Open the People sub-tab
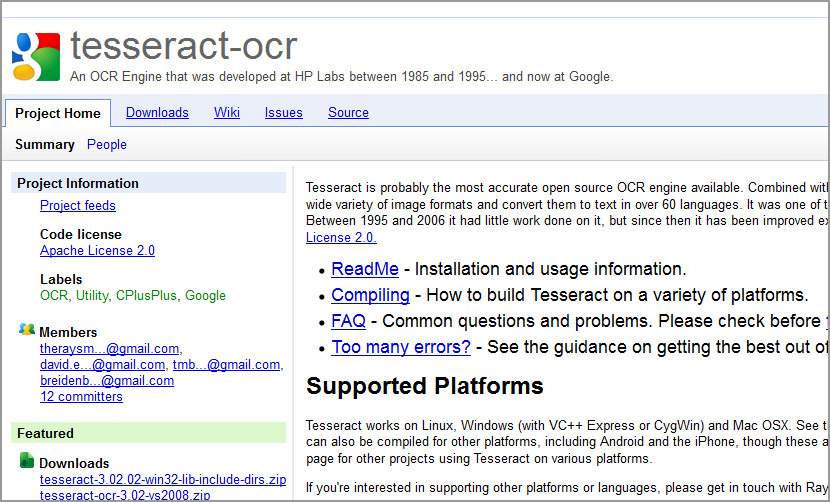The image size is (830, 502). [107, 145]
